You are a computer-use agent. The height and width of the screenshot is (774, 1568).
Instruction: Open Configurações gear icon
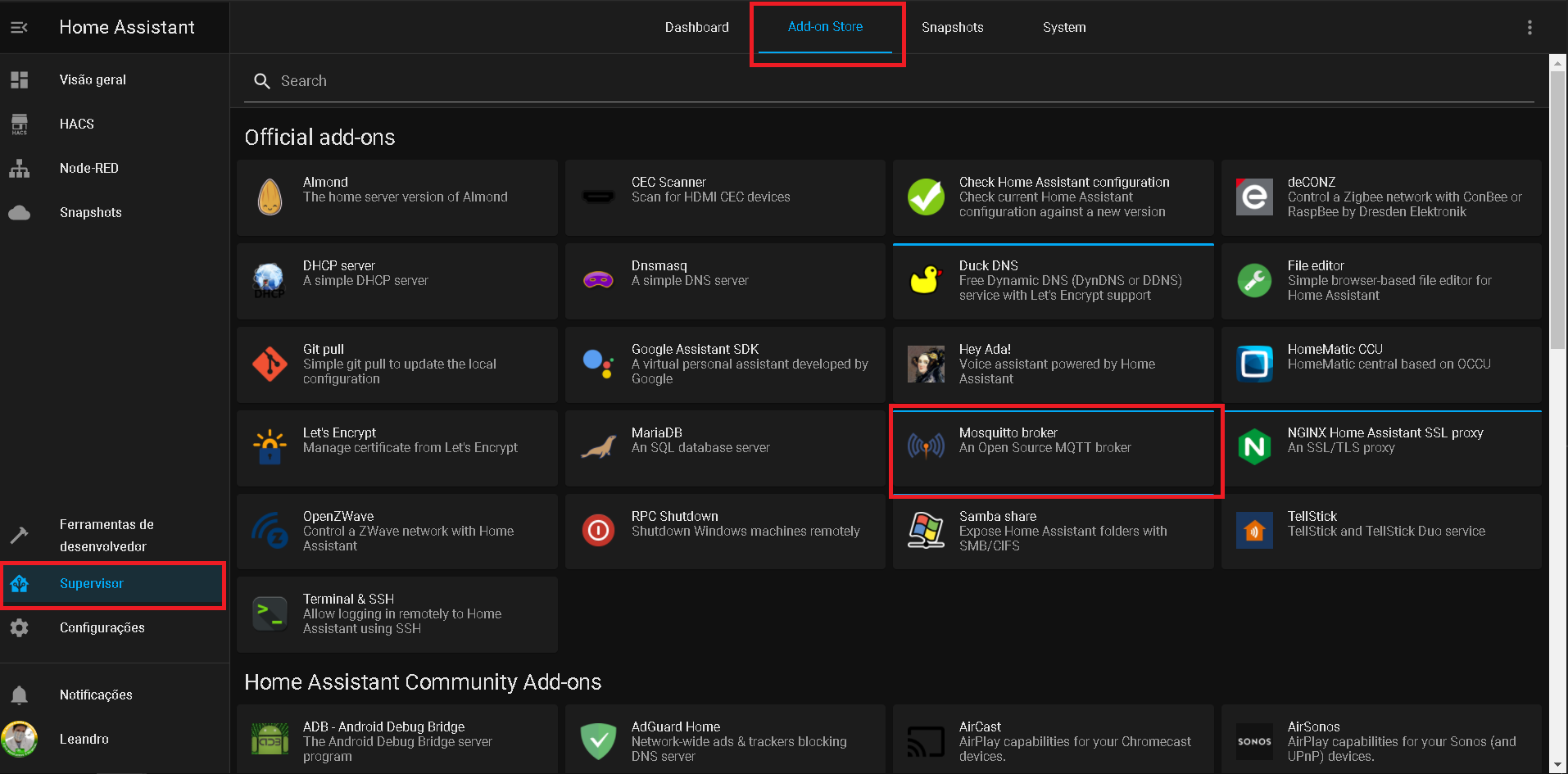[19, 627]
